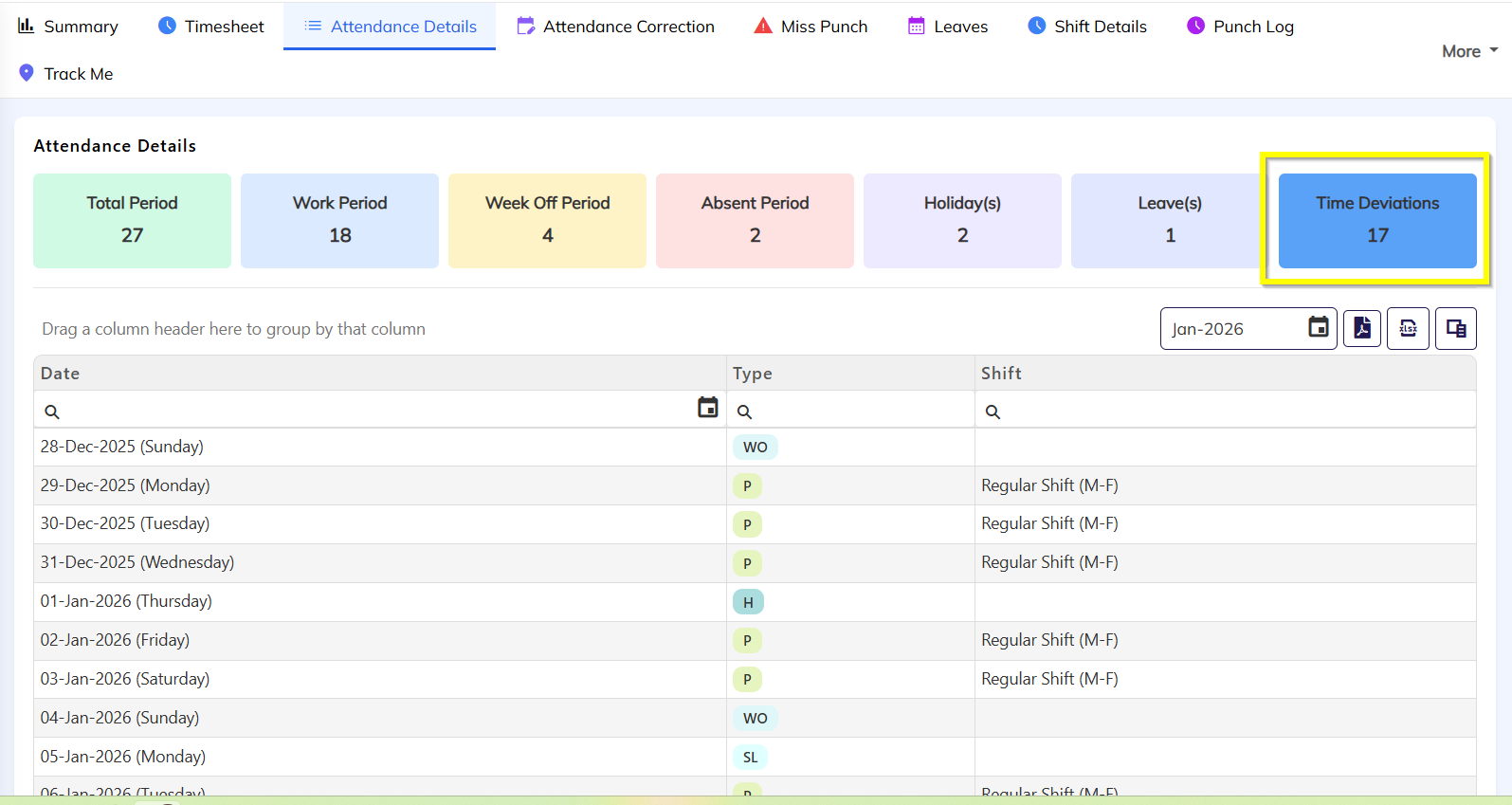Click Regular Shift (M-F) for 30-Dec-2025
Viewport: 1512px width, 805px height.
tap(1049, 523)
